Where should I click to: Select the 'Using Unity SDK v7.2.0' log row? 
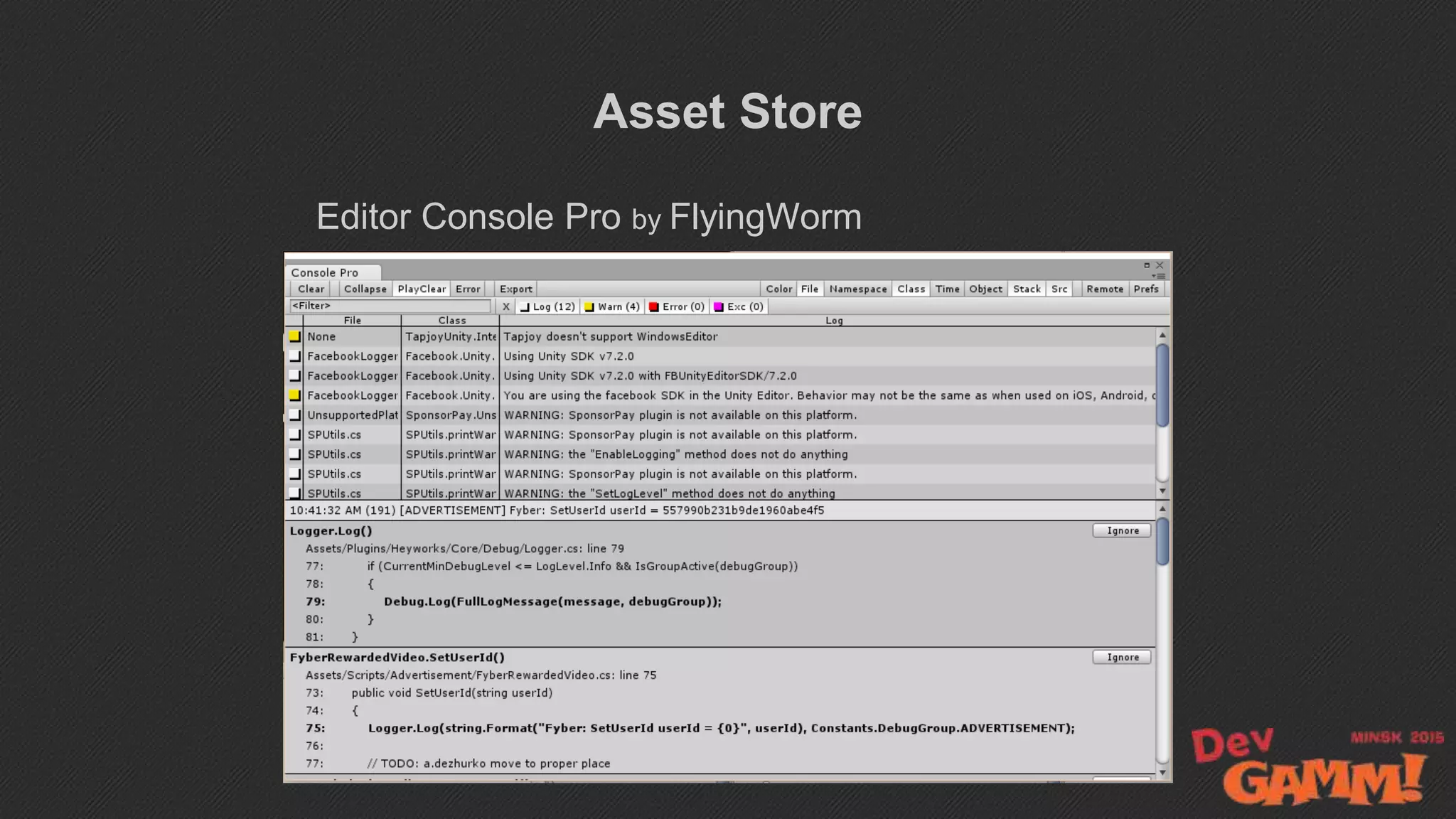pos(721,356)
